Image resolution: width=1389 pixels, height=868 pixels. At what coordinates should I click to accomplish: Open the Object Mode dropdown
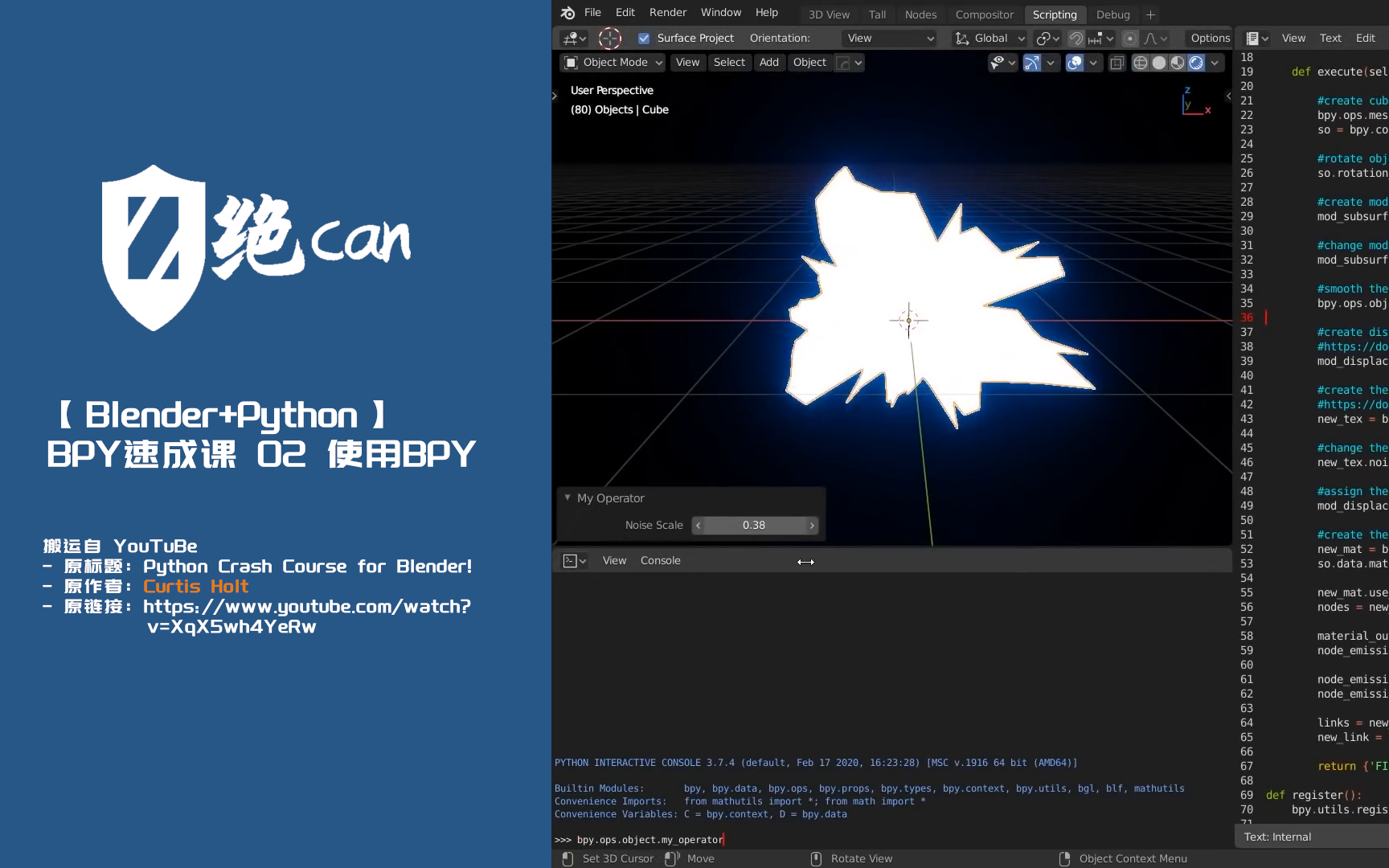[613, 63]
